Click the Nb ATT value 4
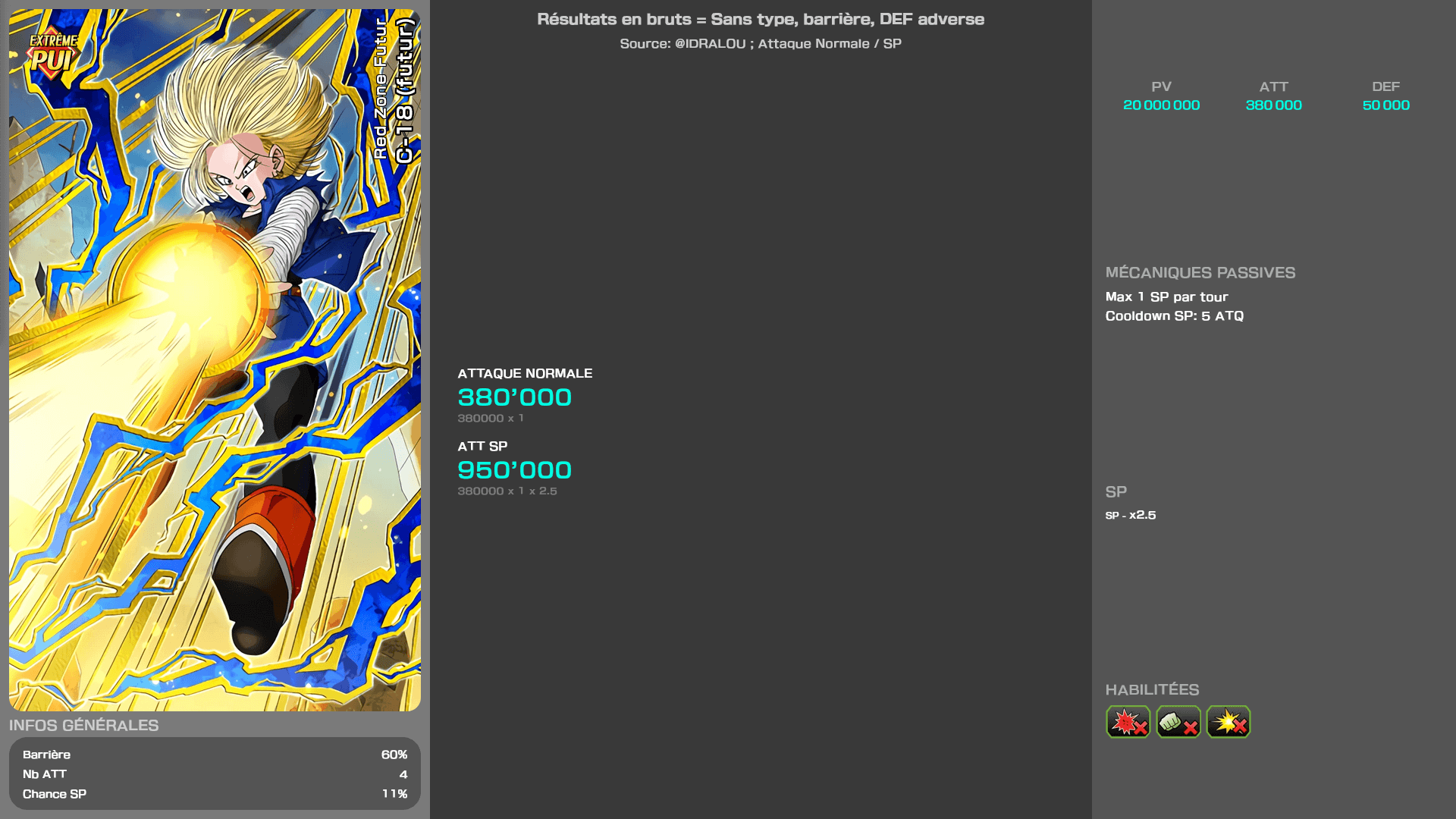The width and height of the screenshot is (1456, 819). coord(403,775)
